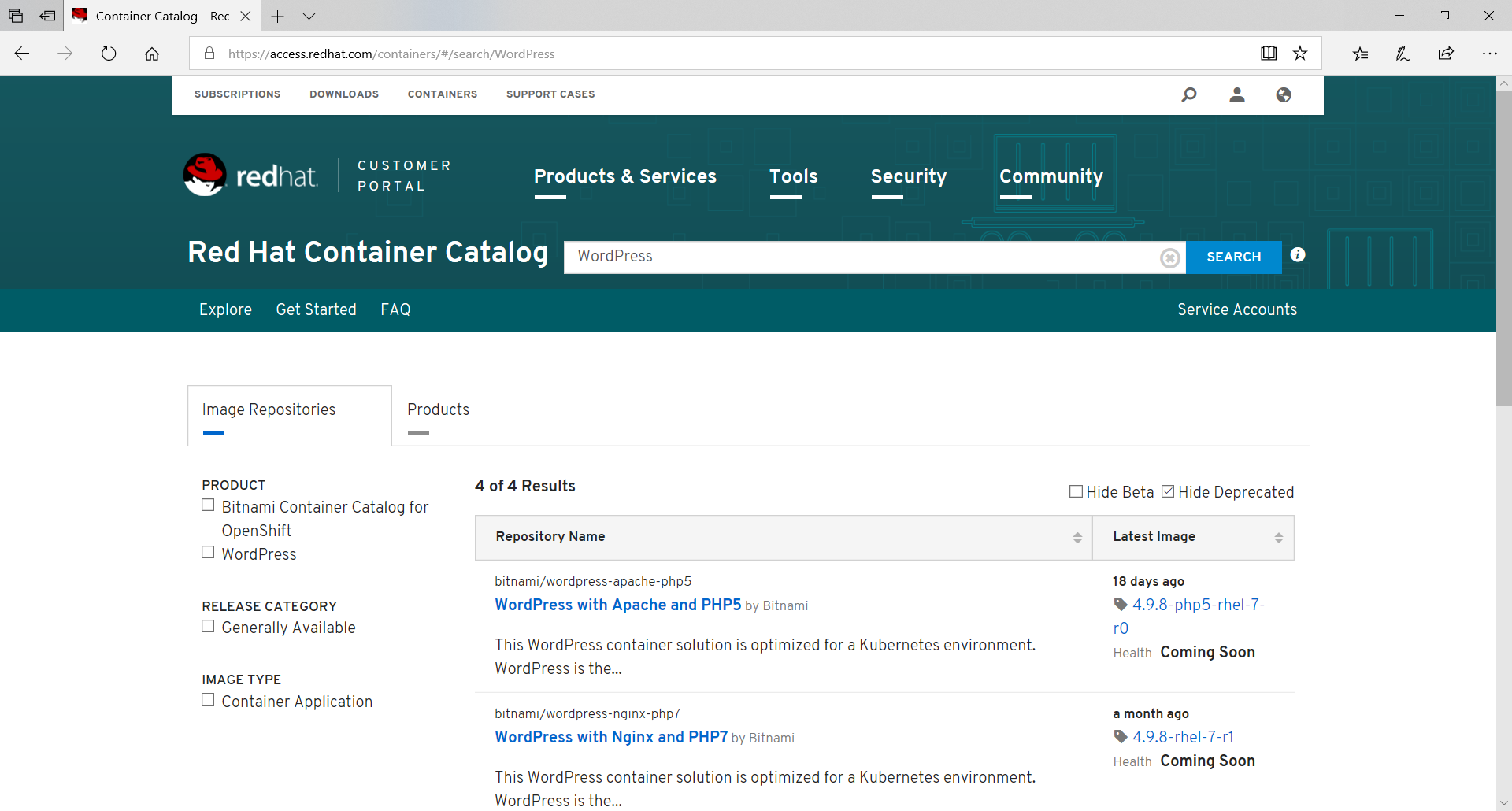This screenshot has height=811, width=1512.
Task: Sort by Repository Name column arrows
Action: [x=1077, y=538]
